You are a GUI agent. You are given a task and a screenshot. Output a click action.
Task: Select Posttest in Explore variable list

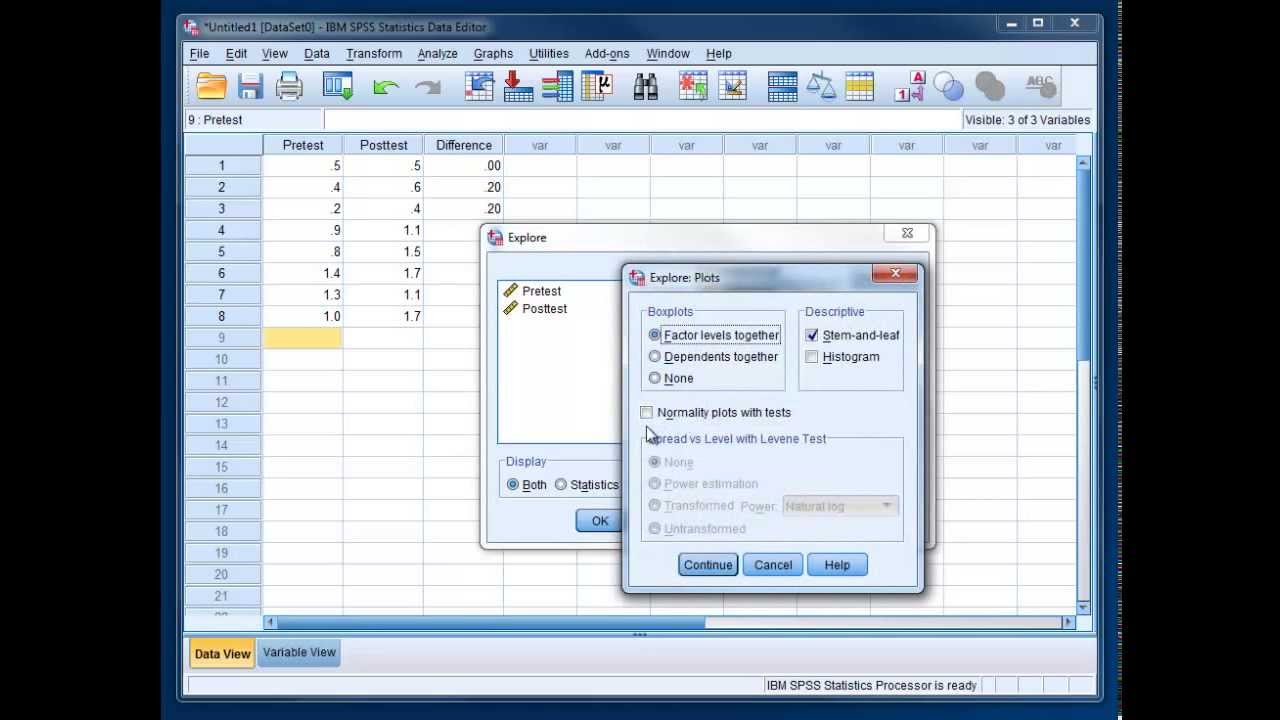point(544,309)
